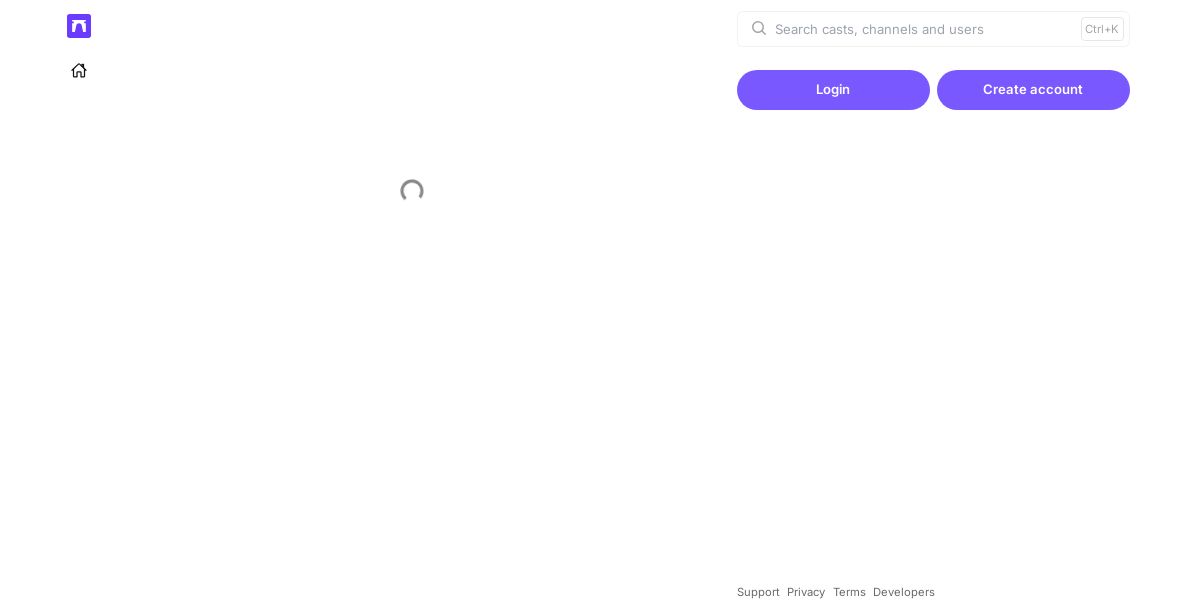The width and height of the screenshot is (1200, 600).
Task: Open the Terms link
Action: 849,592
